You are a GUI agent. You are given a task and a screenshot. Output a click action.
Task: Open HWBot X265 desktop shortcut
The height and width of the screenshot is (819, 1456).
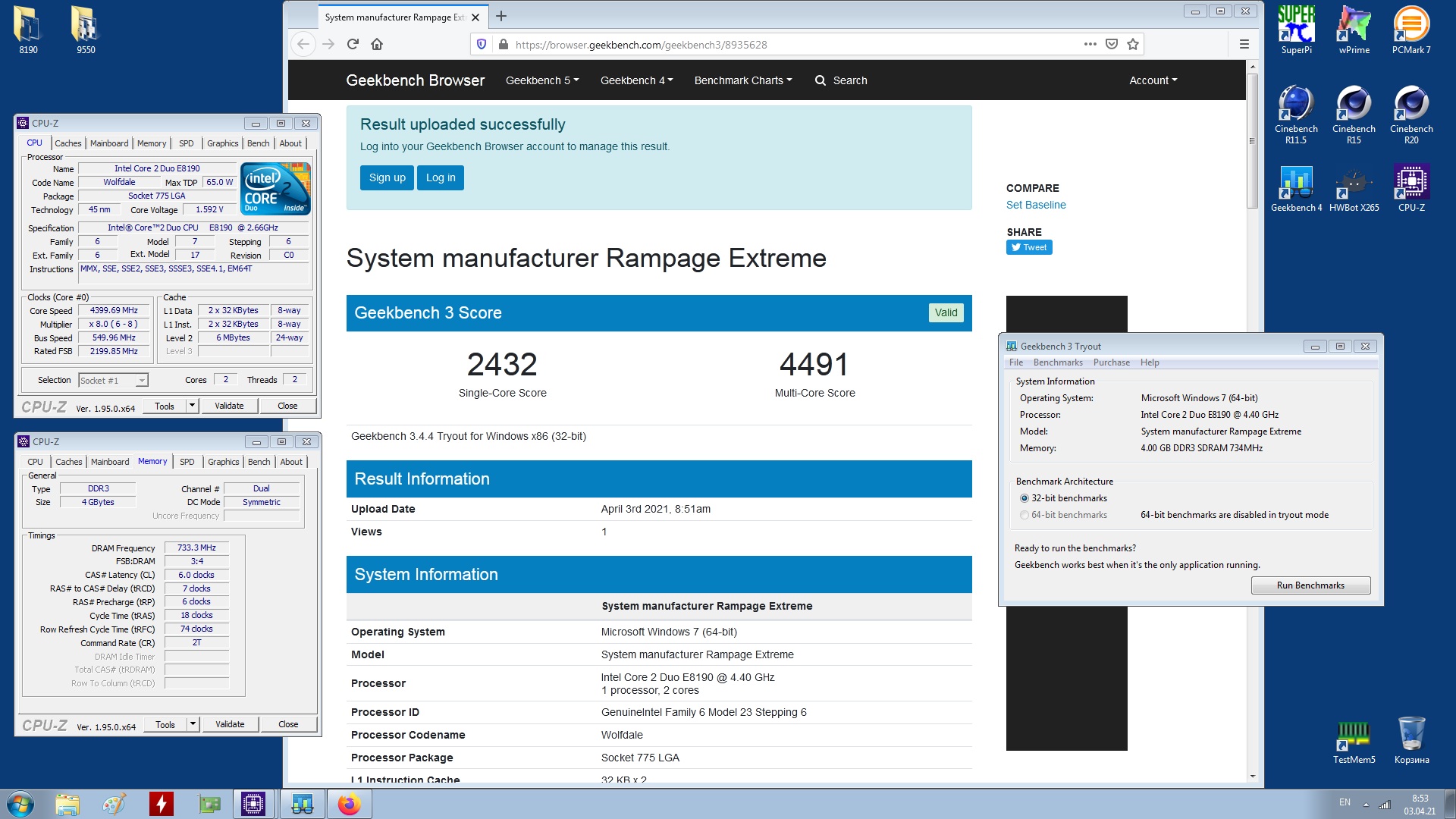coord(1354,189)
